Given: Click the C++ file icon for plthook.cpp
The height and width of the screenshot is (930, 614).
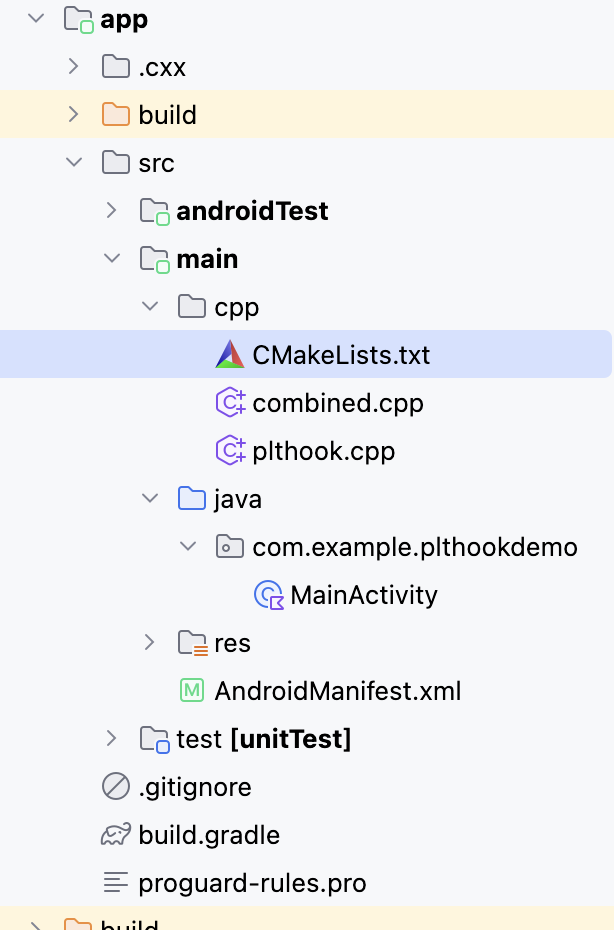Looking at the screenshot, I should pyautogui.click(x=230, y=451).
